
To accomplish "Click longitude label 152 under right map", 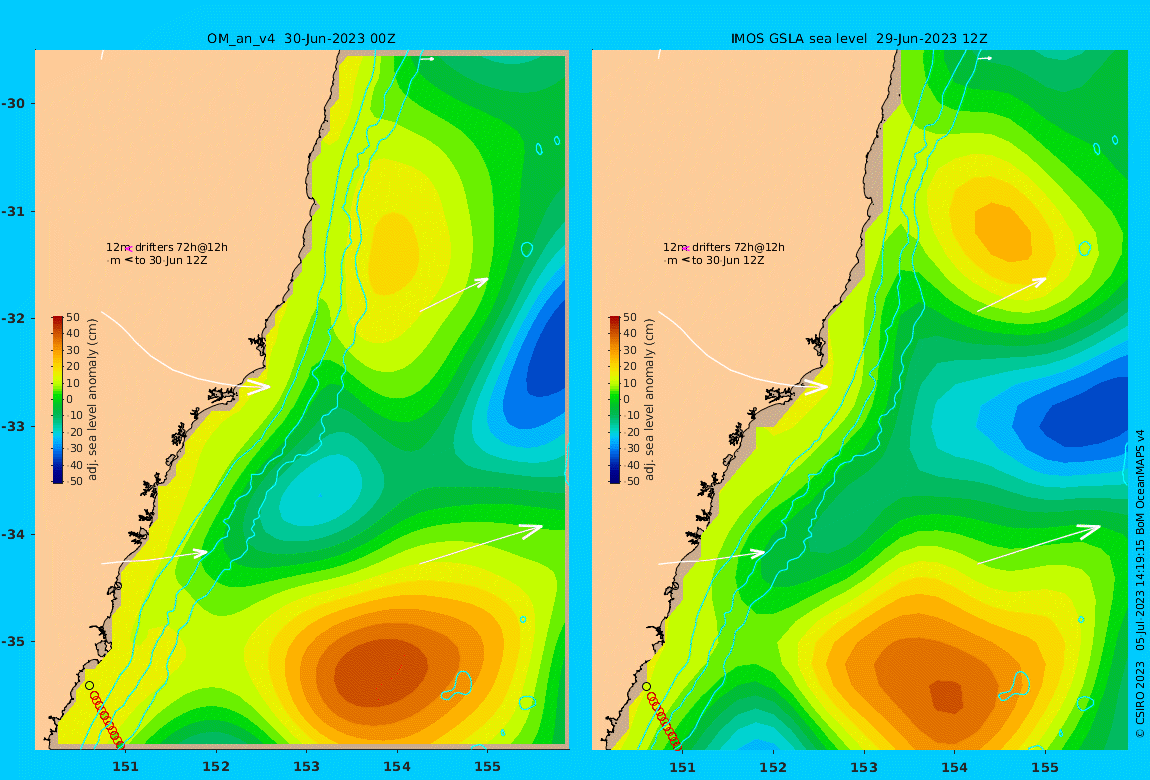I will [x=773, y=767].
